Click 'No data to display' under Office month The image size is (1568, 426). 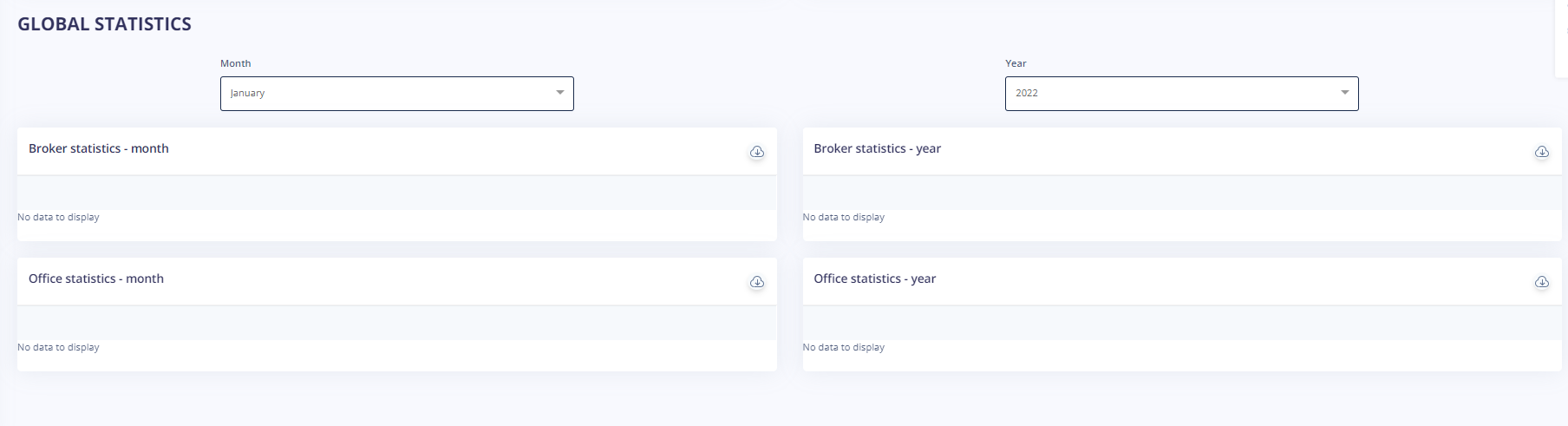pos(58,347)
